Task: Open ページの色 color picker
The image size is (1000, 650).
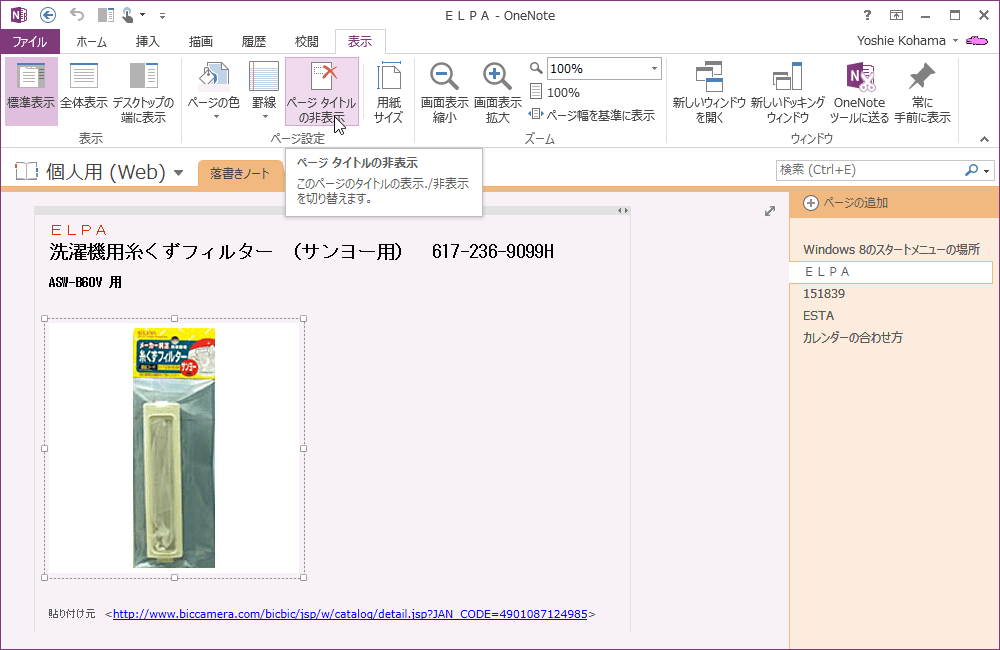Action: [x=214, y=91]
